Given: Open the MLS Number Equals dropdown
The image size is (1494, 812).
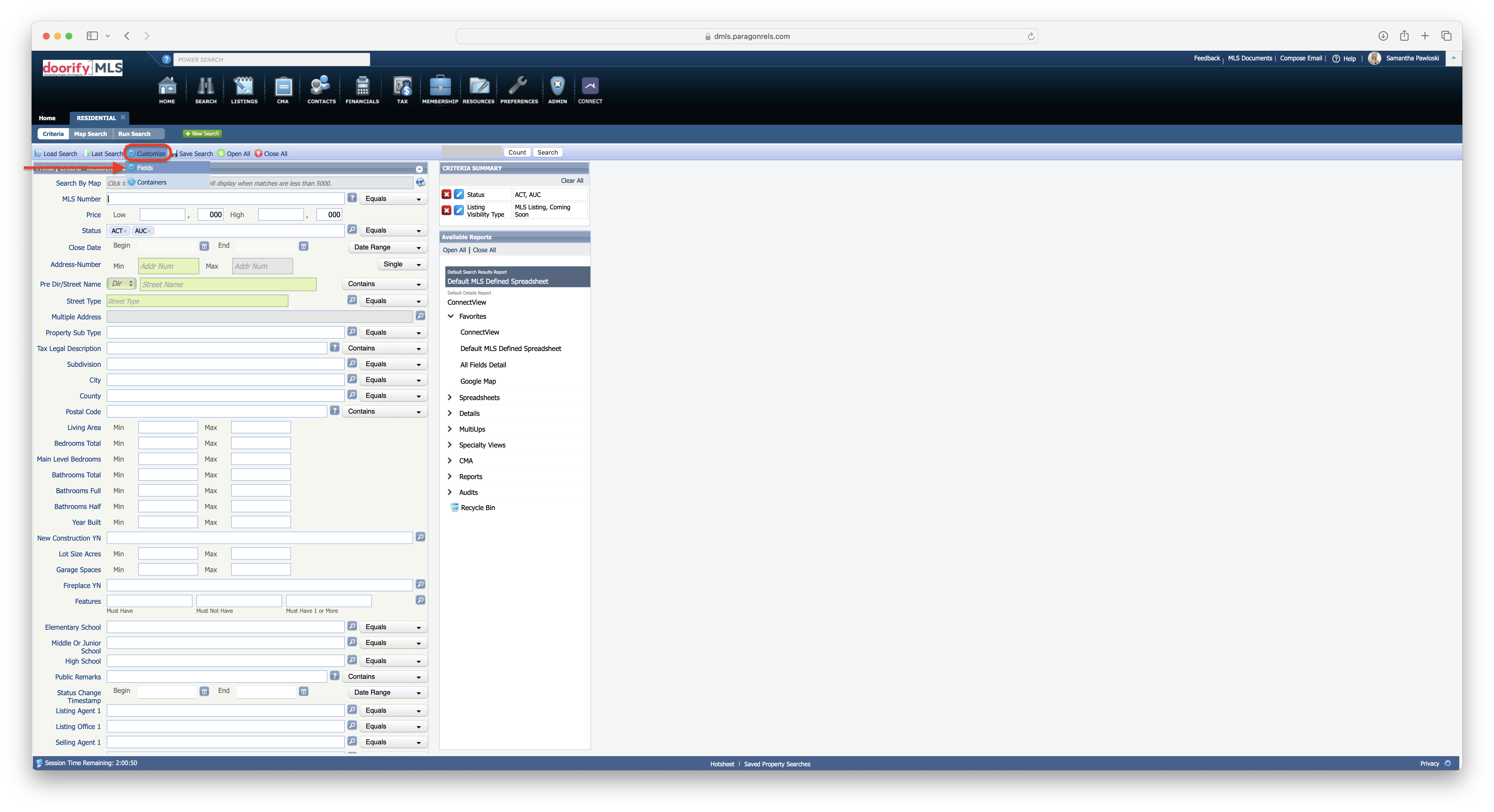Looking at the screenshot, I should tap(394, 199).
